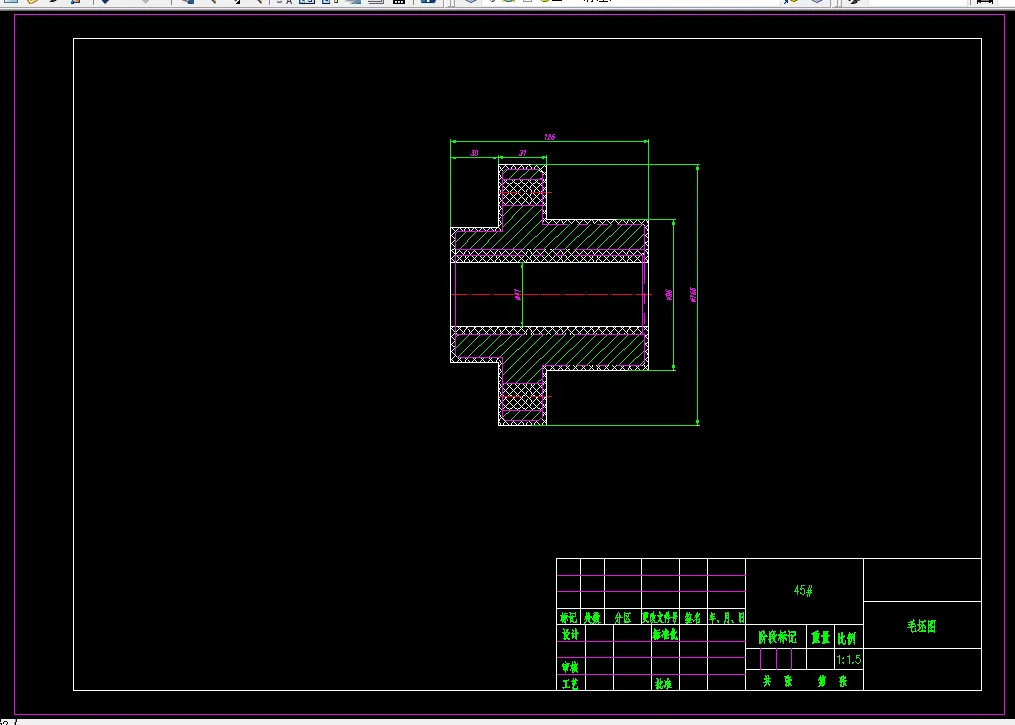Click the 1:1.5 scale value
Screen dimensions: 1015x725
click(x=849, y=660)
